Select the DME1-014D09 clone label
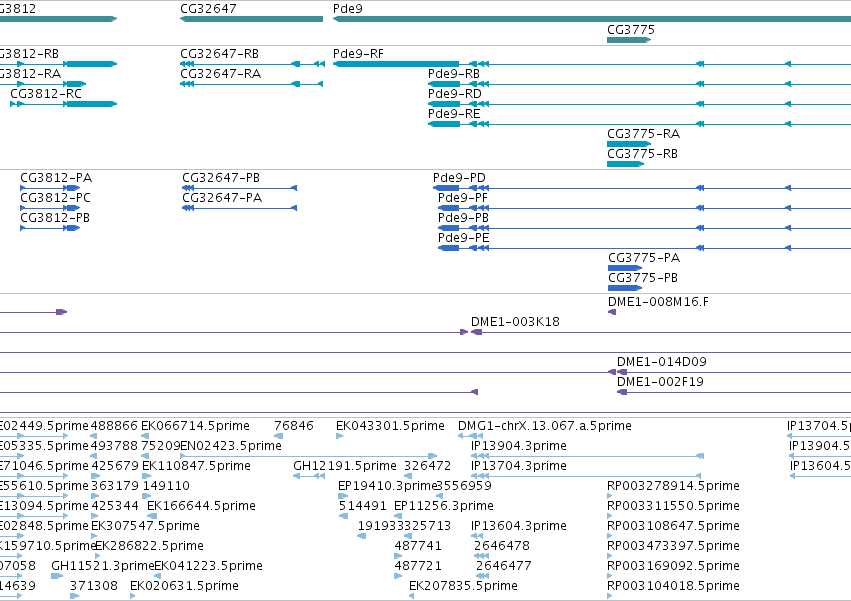The height and width of the screenshot is (601, 851). tap(662, 362)
